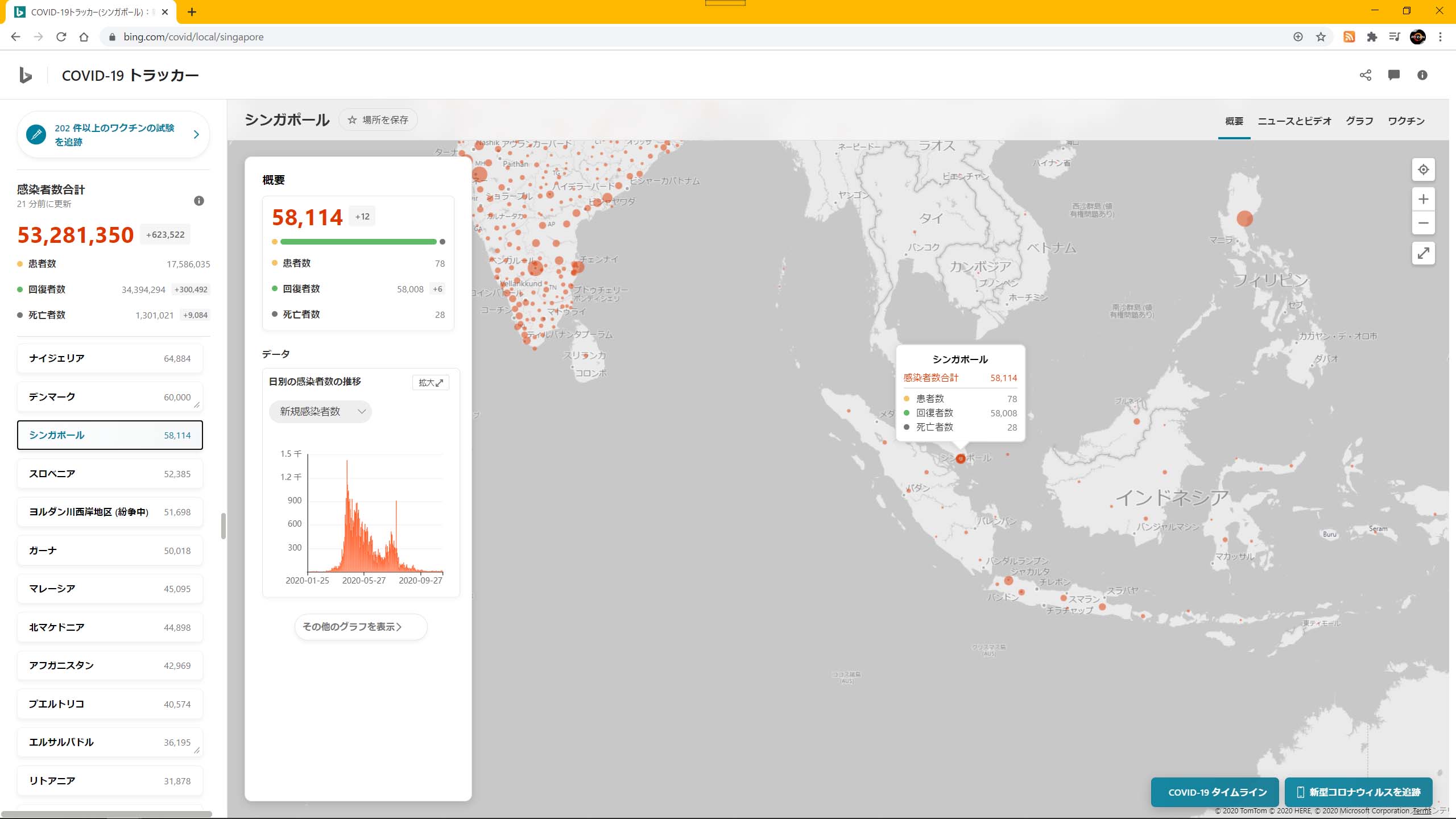Select シンガポール in country list

pyautogui.click(x=110, y=435)
